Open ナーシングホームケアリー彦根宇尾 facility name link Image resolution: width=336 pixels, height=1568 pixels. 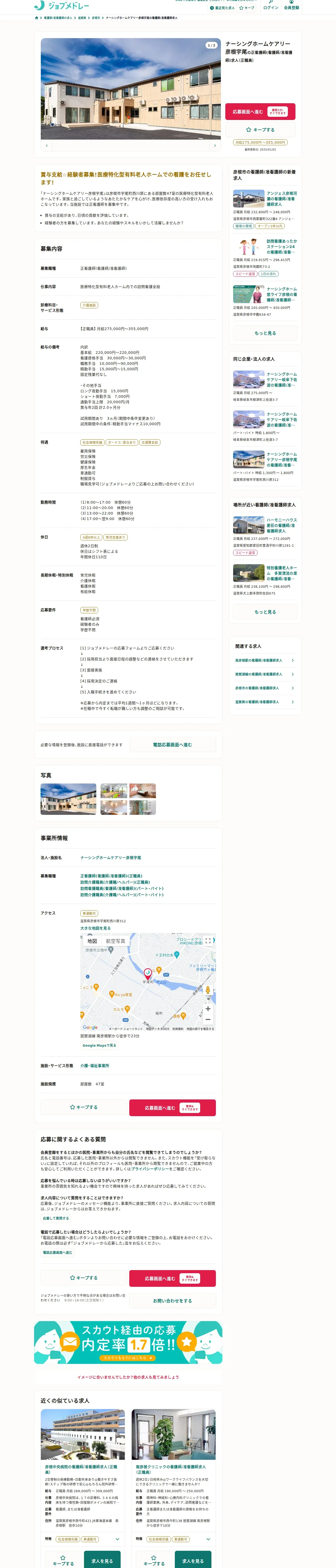[110, 857]
